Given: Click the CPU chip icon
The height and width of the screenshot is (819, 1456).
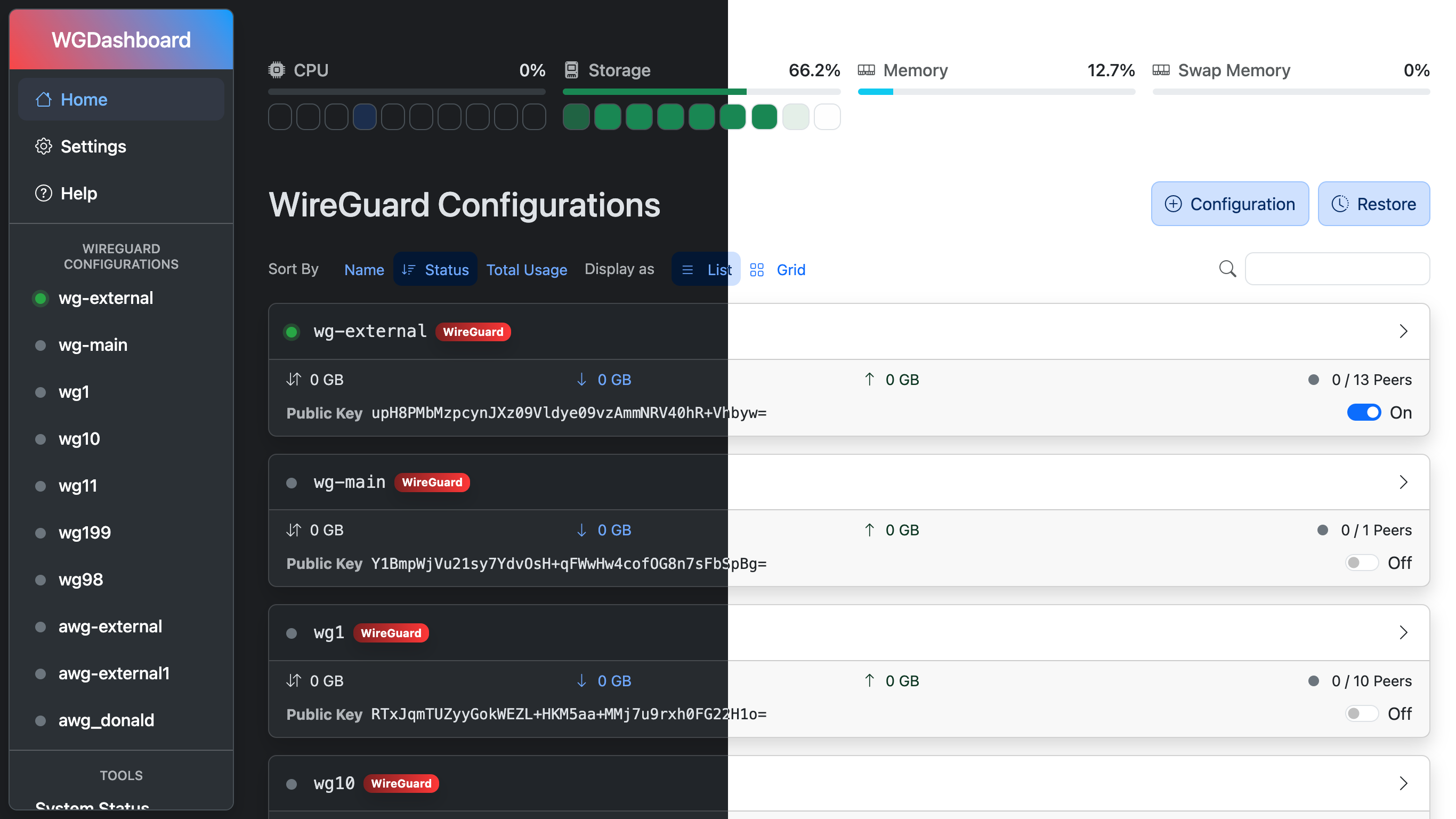Looking at the screenshot, I should coord(277,70).
